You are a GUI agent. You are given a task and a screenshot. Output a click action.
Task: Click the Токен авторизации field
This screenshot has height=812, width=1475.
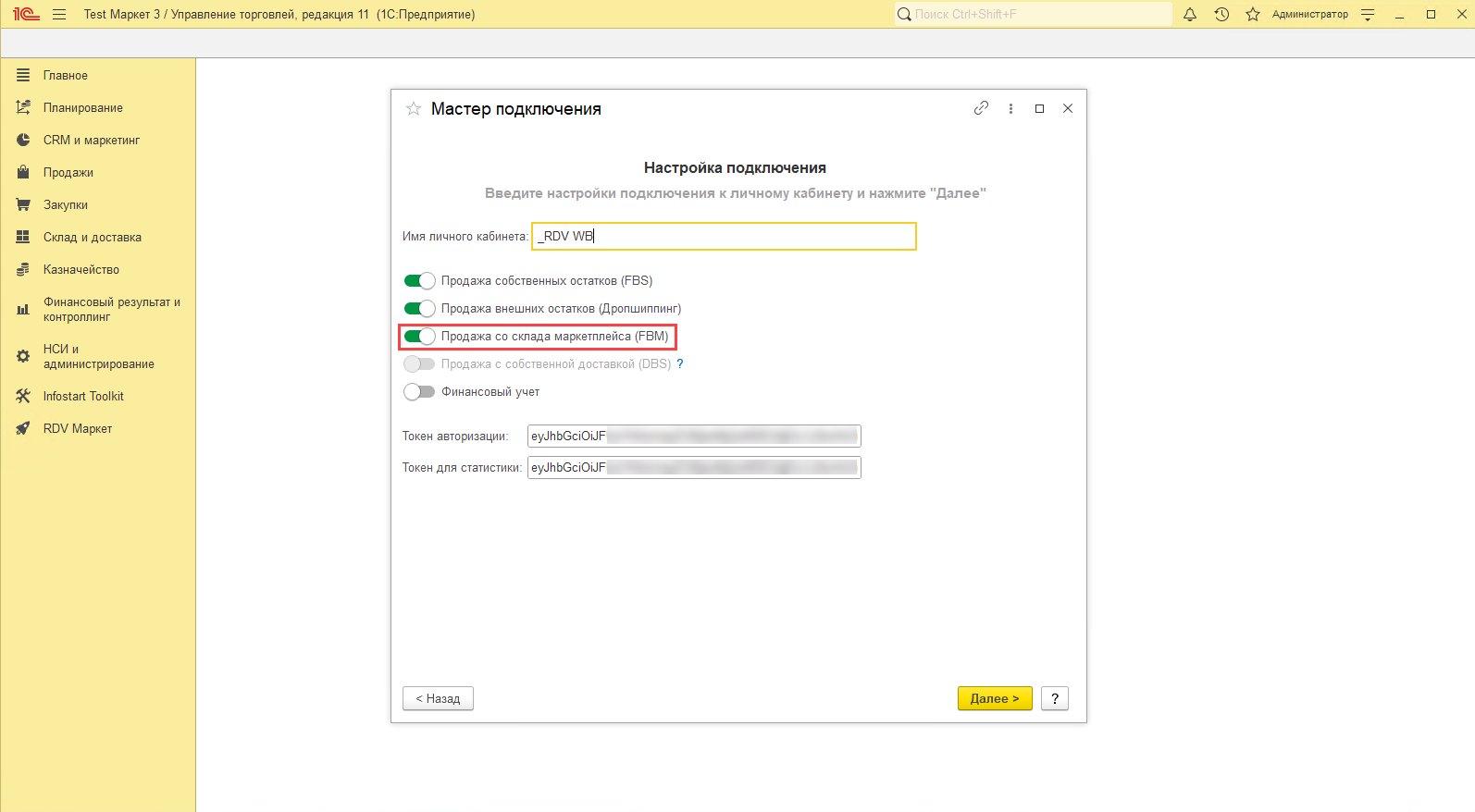(694, 436)
